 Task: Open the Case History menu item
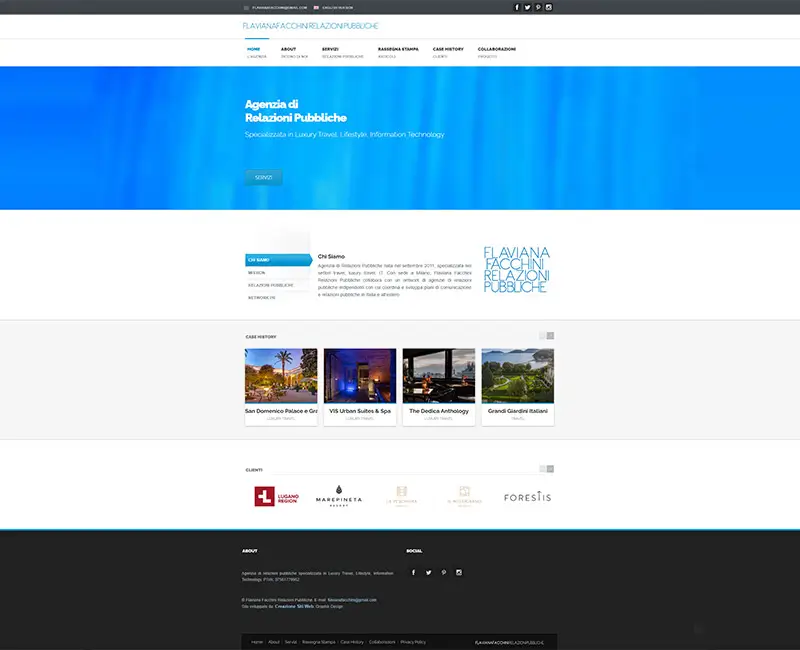[x=448, y=53]
